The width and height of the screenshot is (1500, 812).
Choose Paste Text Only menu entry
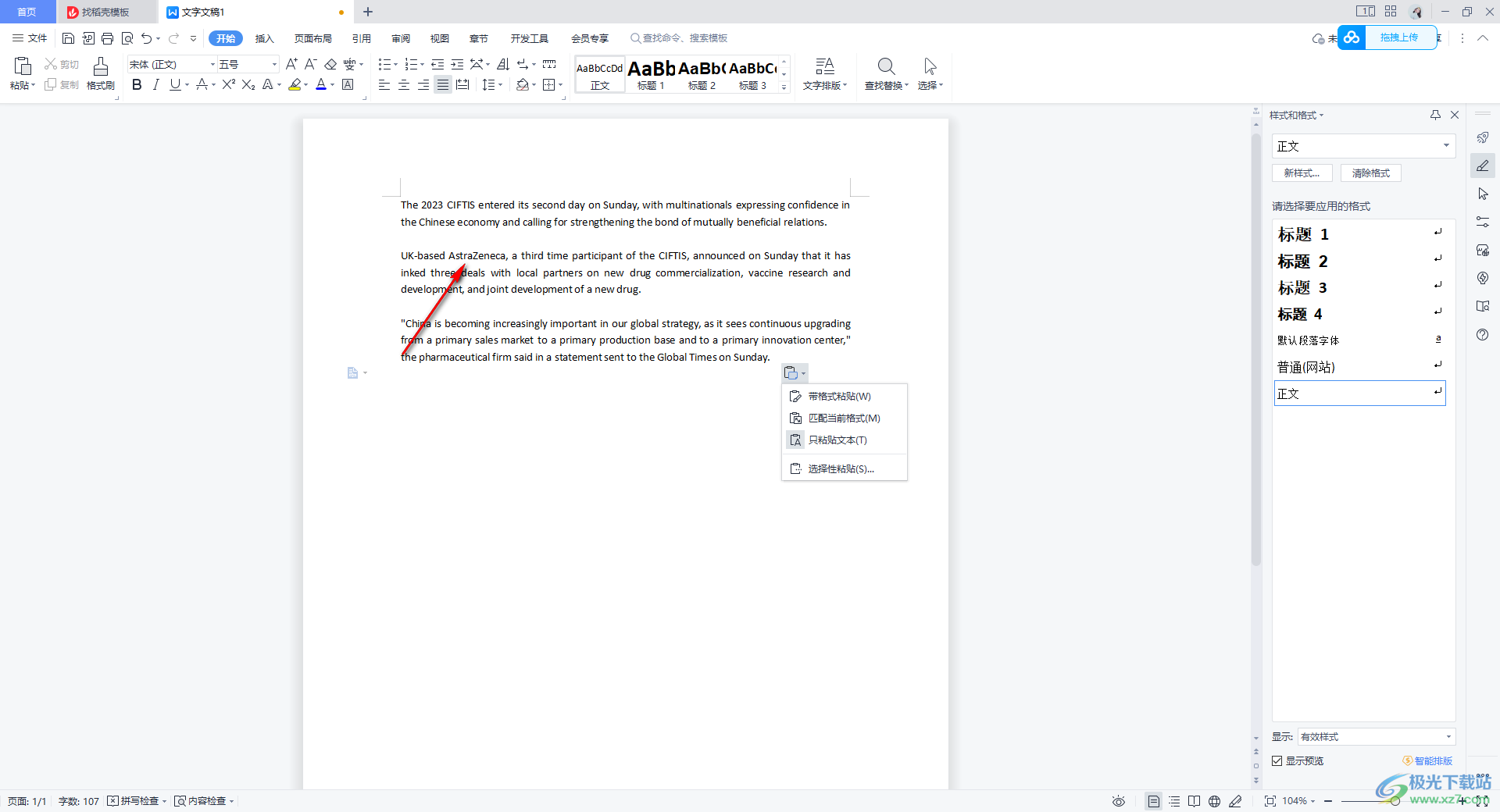pyautogui.click(x=845, y=440)
